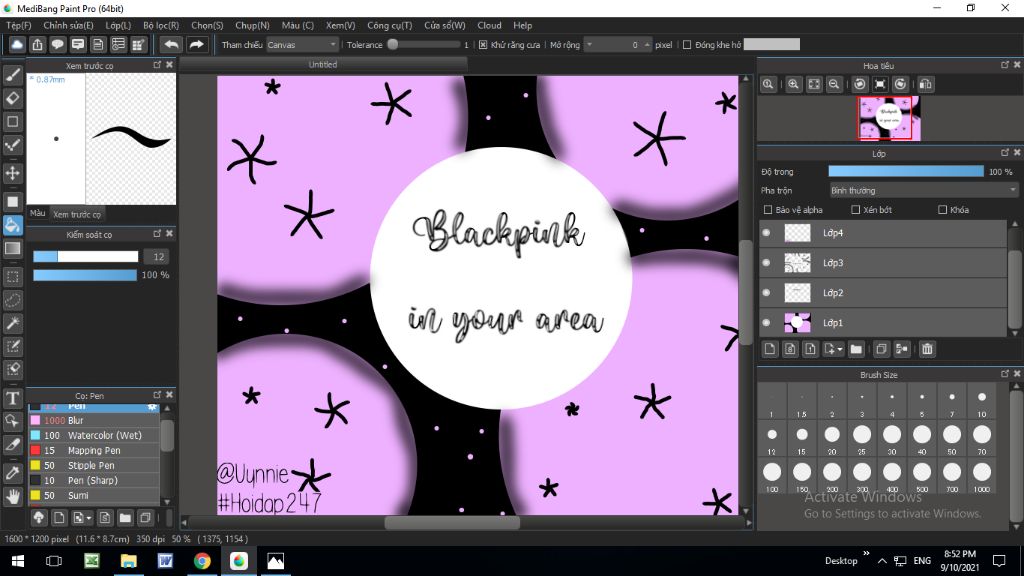
Task: Open add-layer dropdown arrow in layer panel
Action: (840, 349)
